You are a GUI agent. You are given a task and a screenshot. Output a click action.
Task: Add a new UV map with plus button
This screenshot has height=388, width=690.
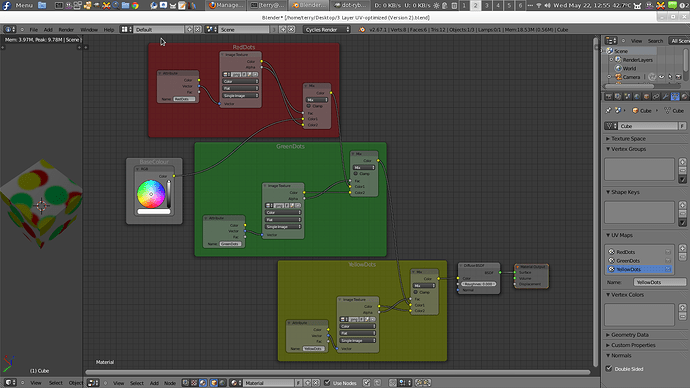coord(683,248)
